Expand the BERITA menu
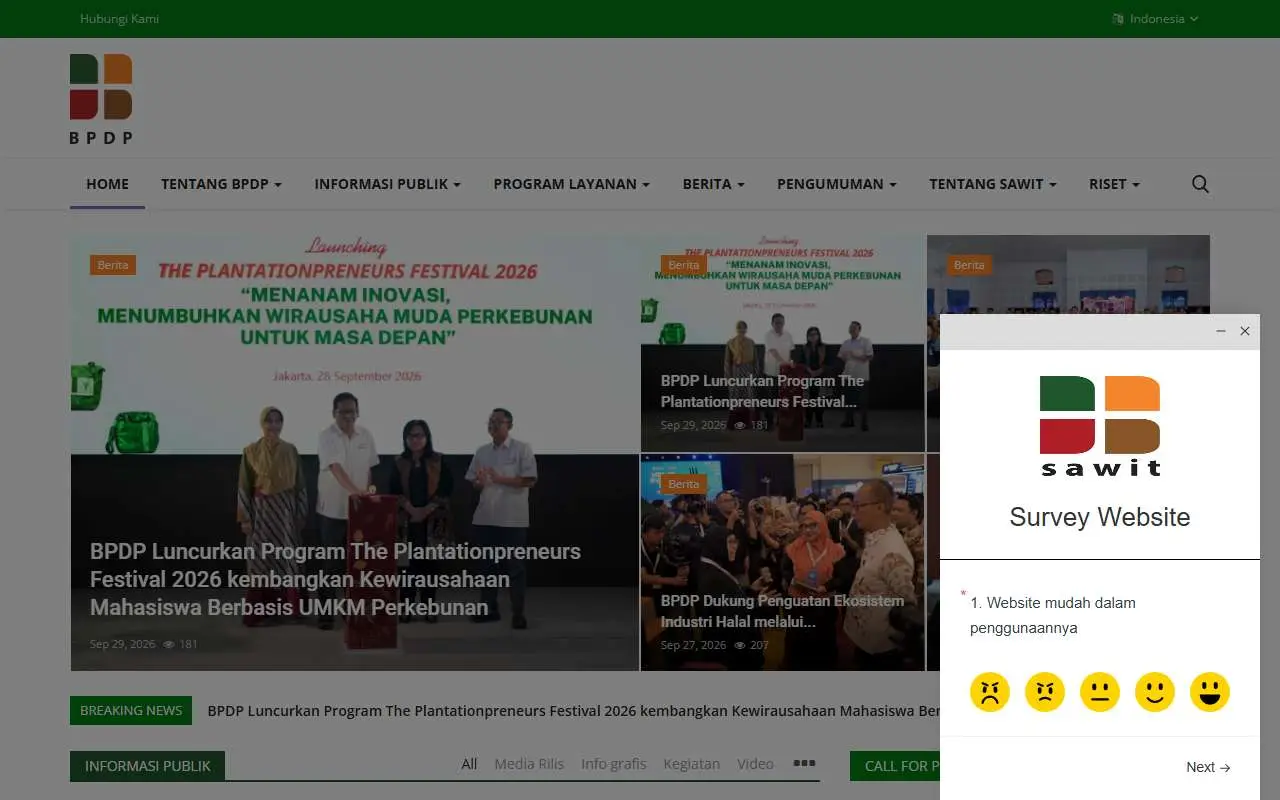The image size is (1280, 800). [713, 184]
